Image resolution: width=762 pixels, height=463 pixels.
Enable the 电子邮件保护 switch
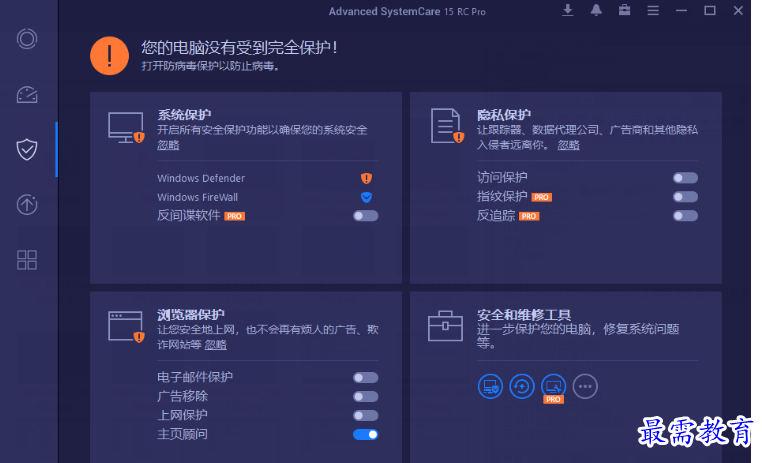click(x=365, y=377)
